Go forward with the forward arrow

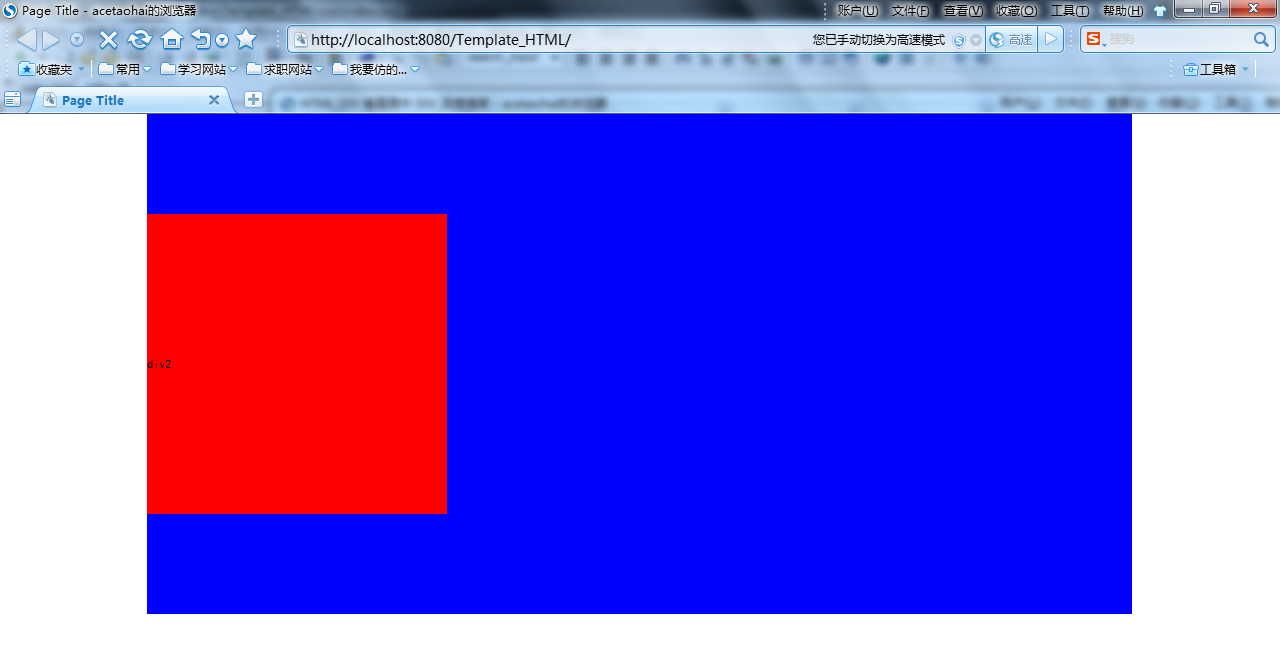[50, 40]
